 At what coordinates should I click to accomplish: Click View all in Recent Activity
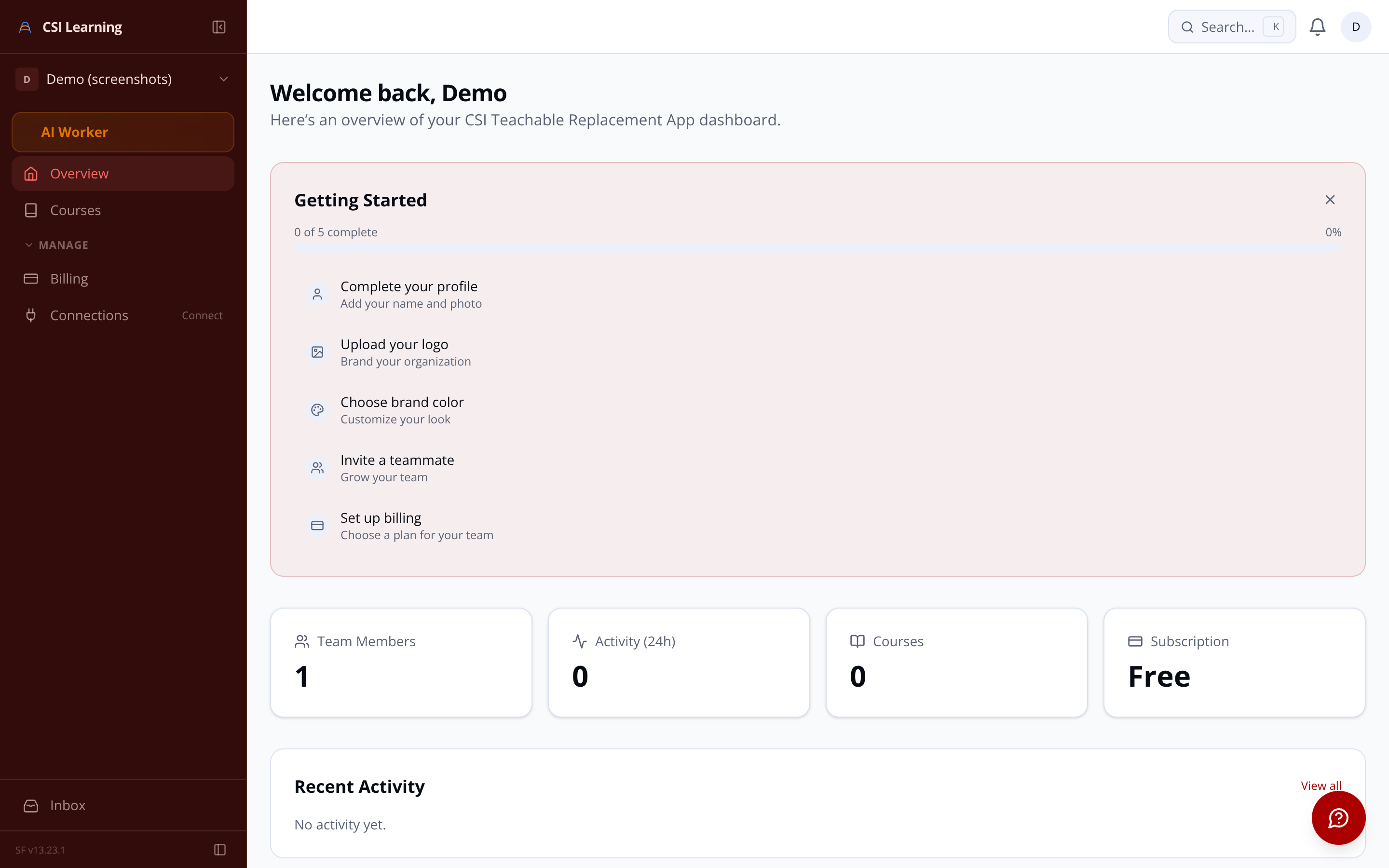1321,786
